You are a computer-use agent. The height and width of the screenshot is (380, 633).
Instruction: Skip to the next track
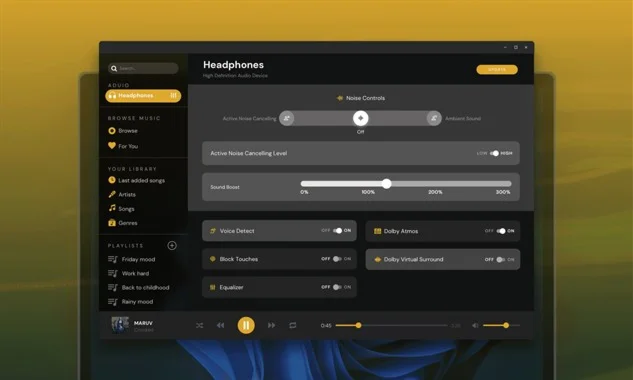(271, 325)
